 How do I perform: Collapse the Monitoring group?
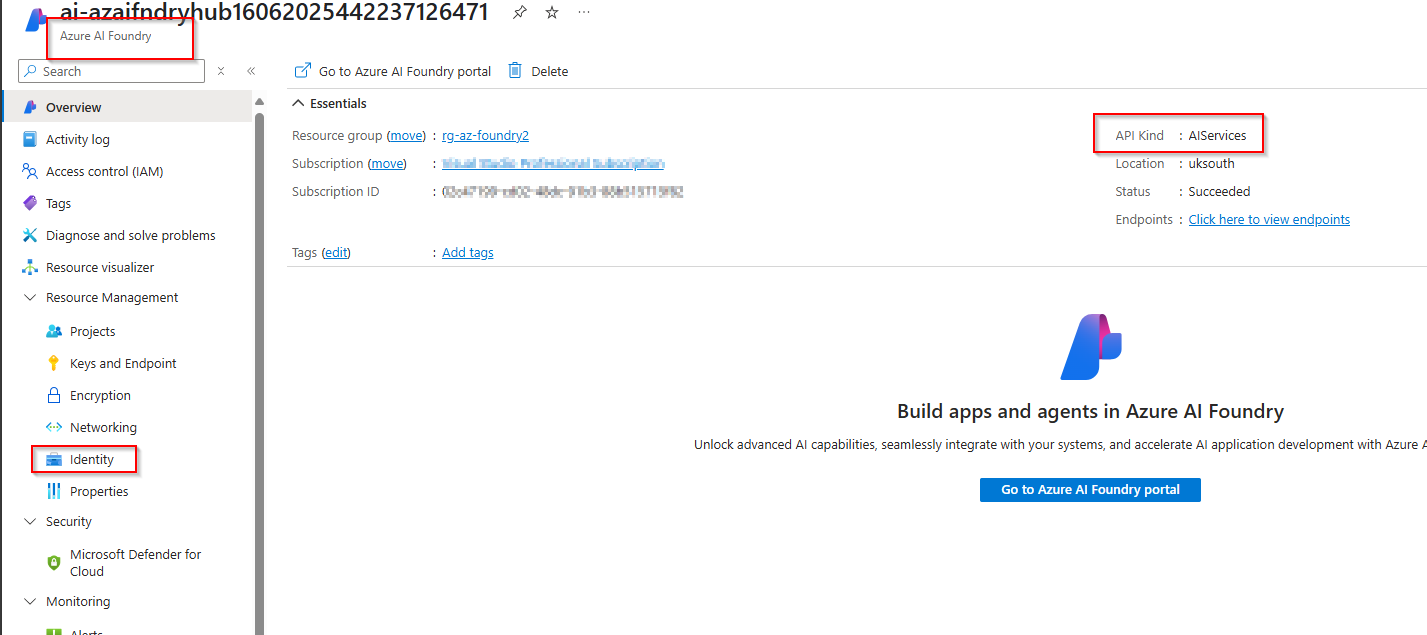pyautogui.click(x=30, y=601)
